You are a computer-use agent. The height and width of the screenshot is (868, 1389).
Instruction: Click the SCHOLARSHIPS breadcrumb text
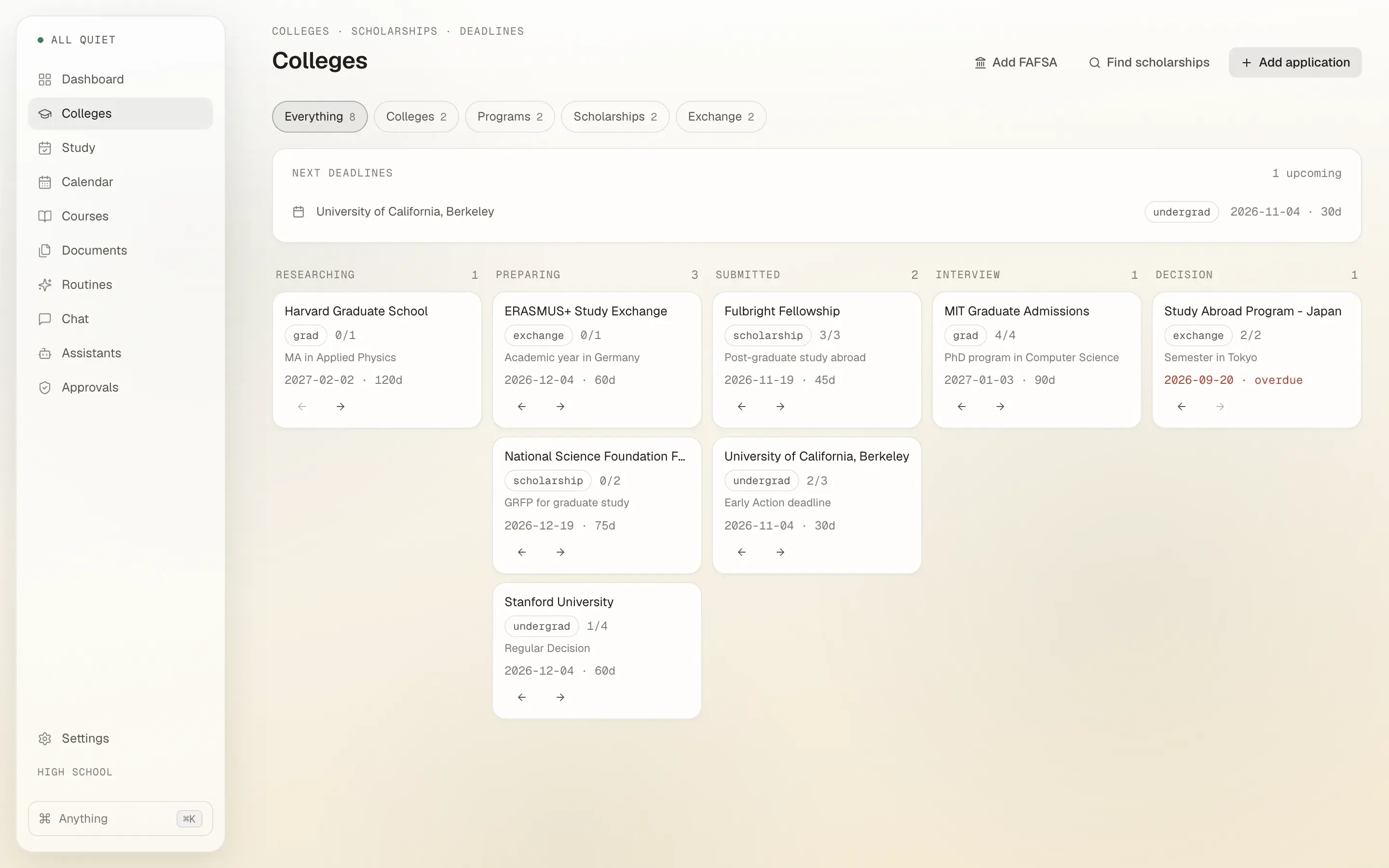pos(395,31)
